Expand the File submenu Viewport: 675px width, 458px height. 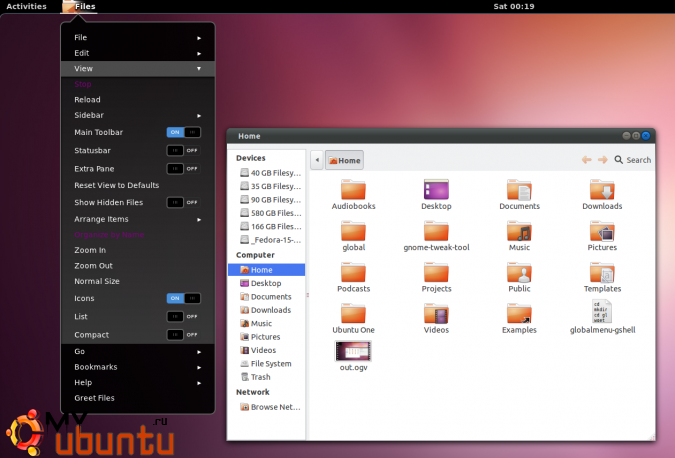pyautogui.click(x=138, y=37)
